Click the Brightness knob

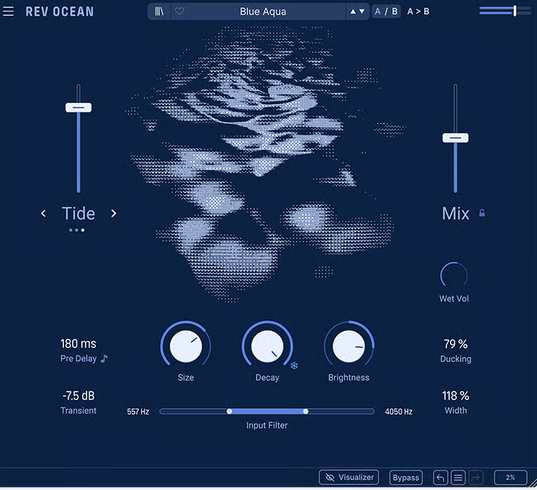(x=349, y=346)
